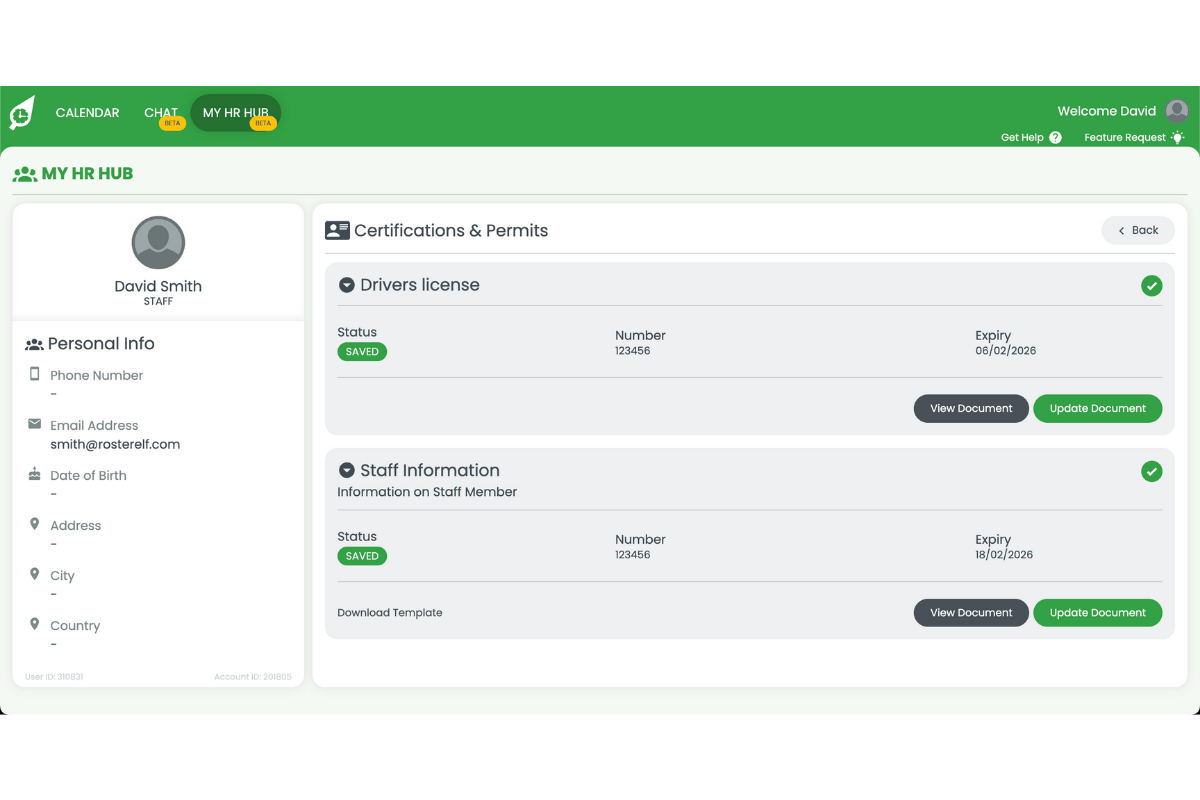Click the Download Template link
The image size is (1200, 800).
(390, 612)
